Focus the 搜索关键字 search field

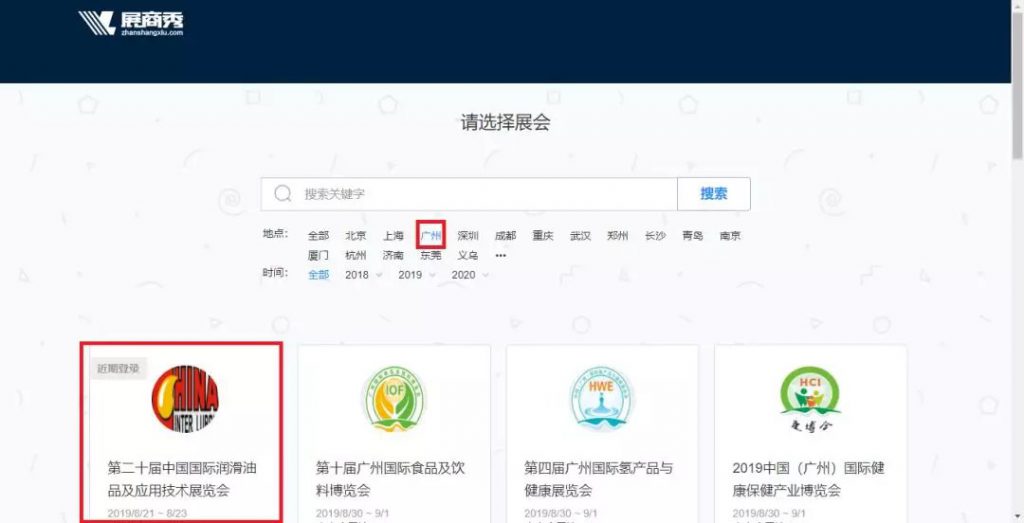pyautogui.click(x=469, y=194)
